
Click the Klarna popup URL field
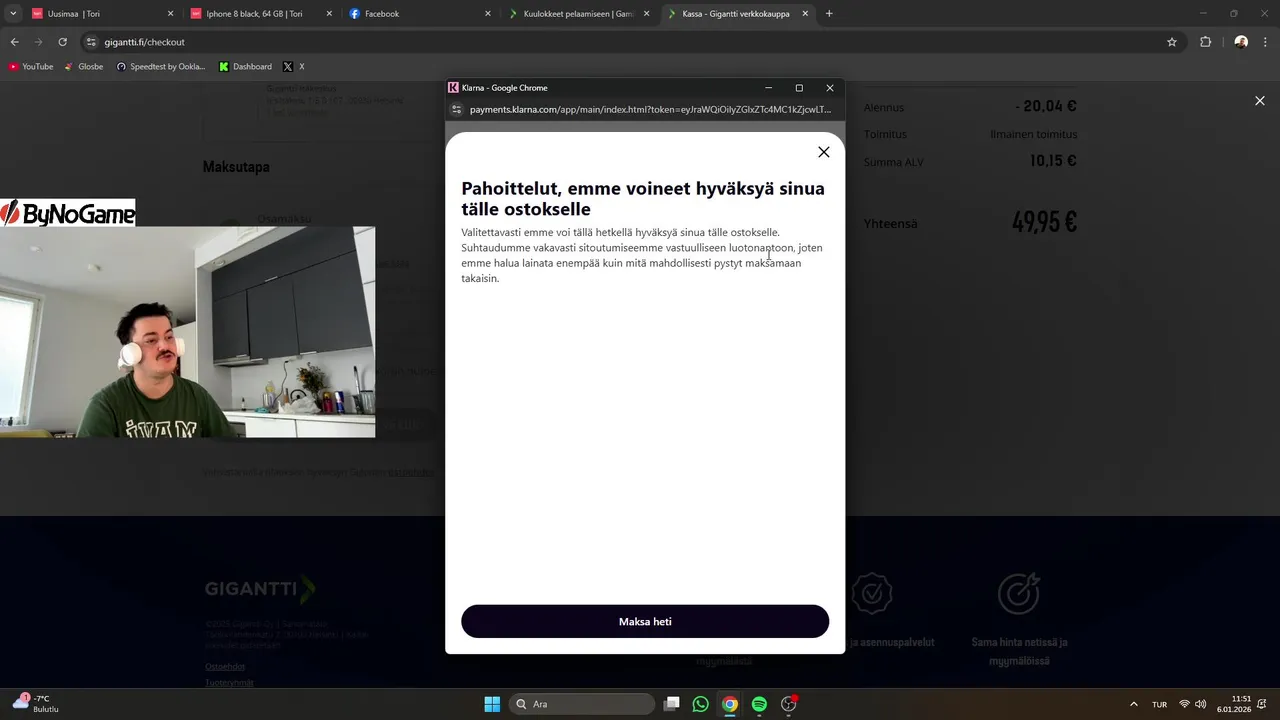[x=650, y=109]
